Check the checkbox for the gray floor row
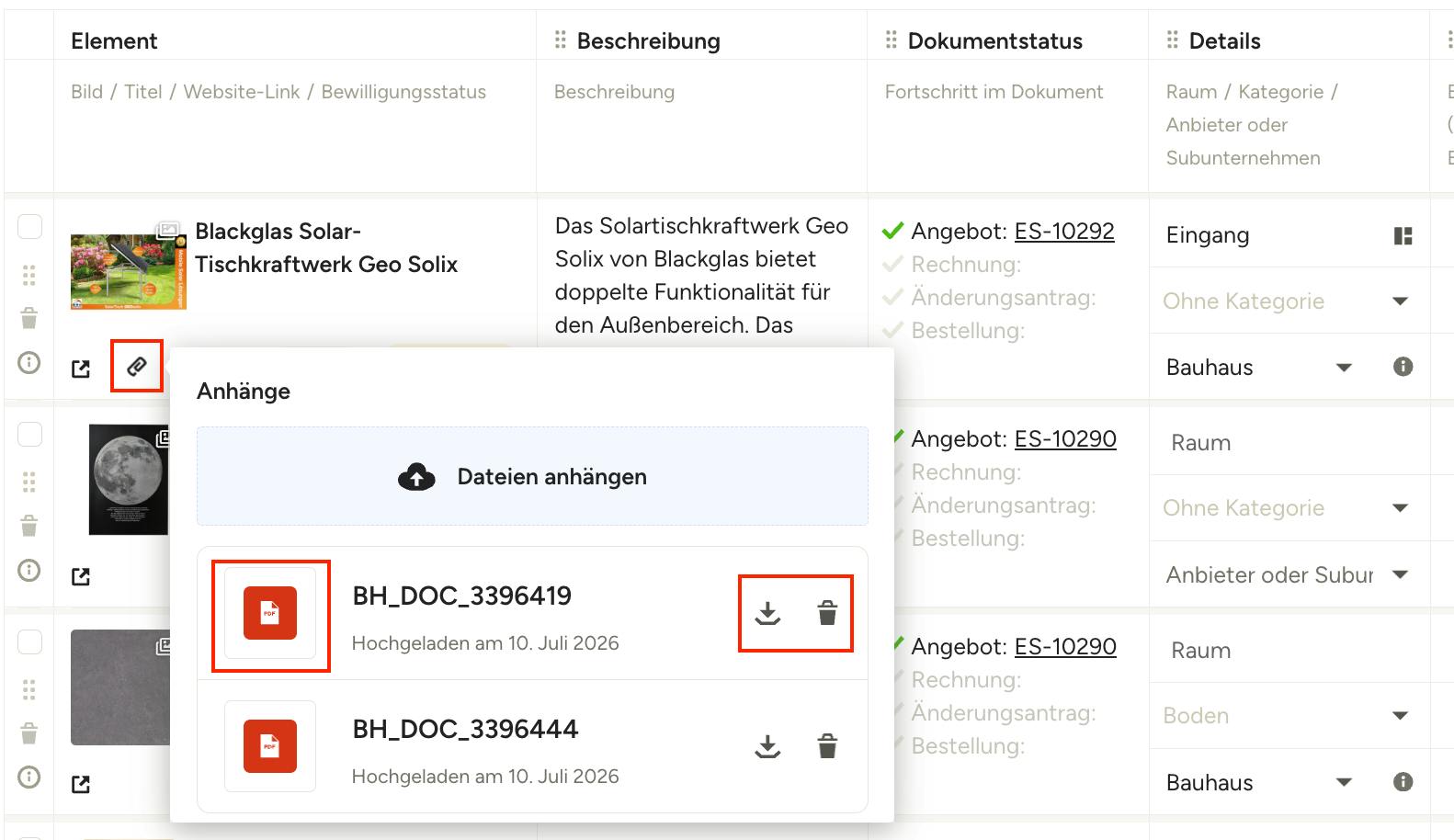Screen dimensions: 1454x840 point(30,642)
